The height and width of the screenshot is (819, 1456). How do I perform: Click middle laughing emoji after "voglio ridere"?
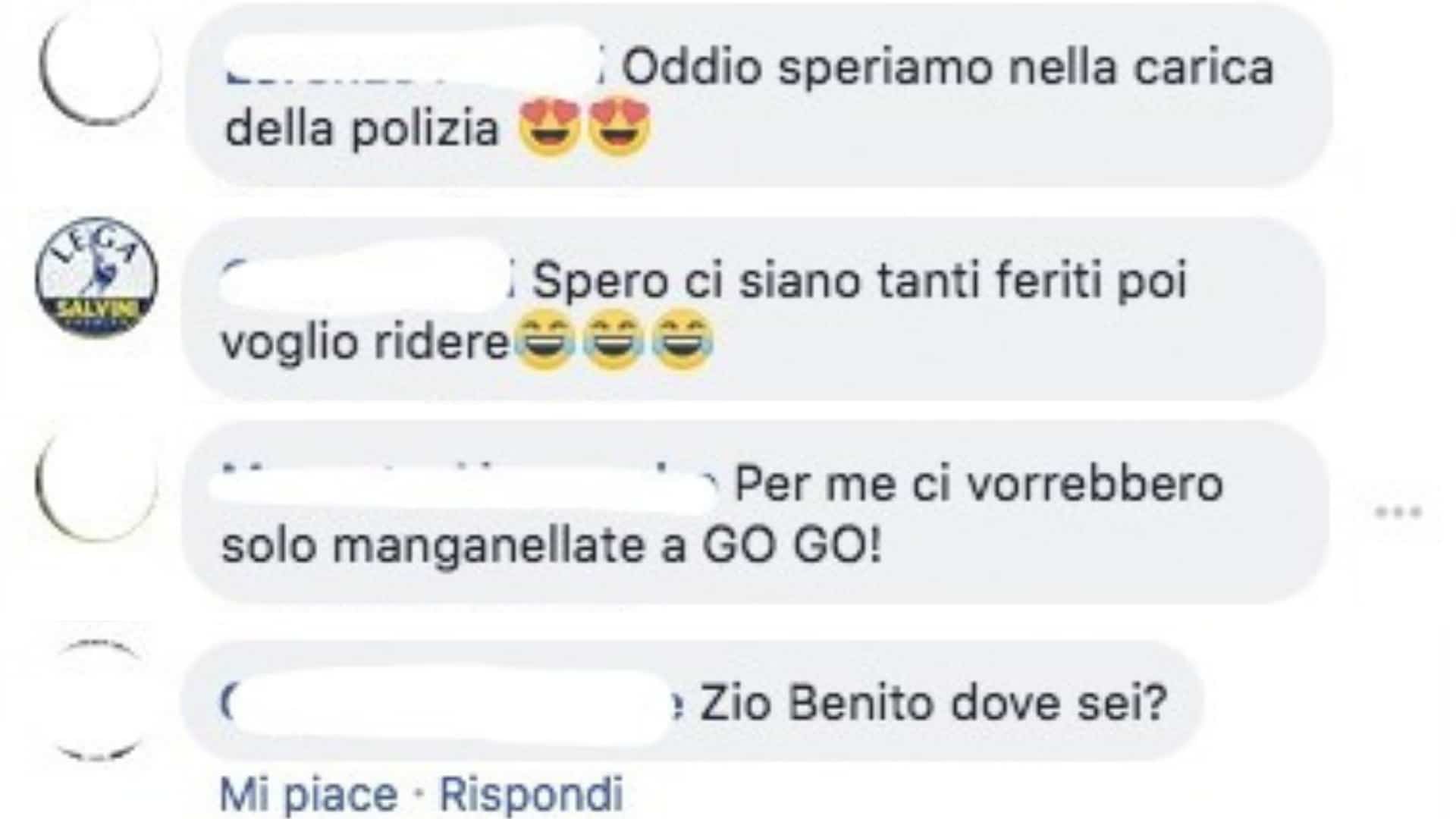coord(613,341)
